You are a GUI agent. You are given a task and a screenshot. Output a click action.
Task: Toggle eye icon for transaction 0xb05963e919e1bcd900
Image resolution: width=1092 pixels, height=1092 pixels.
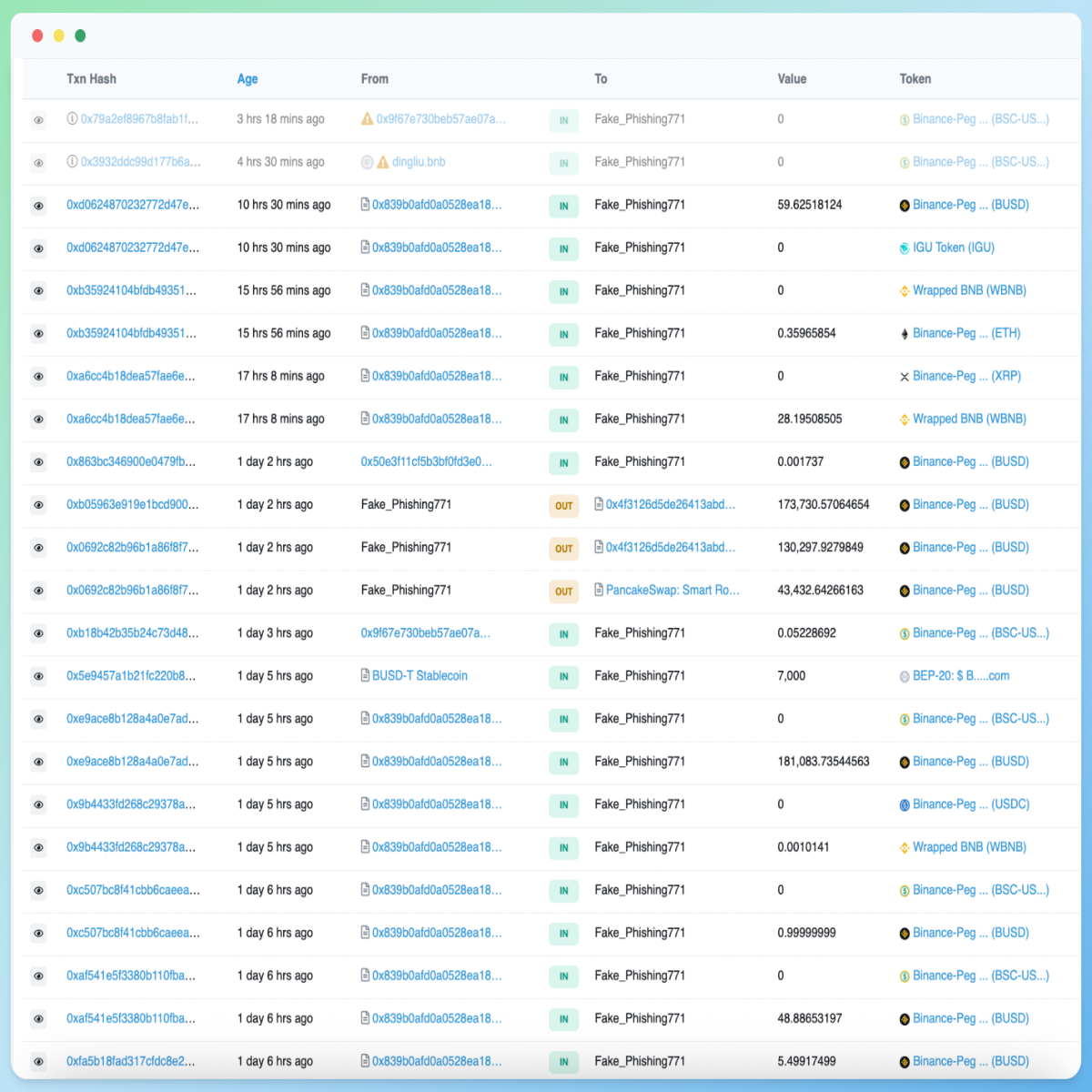point(38,505)
